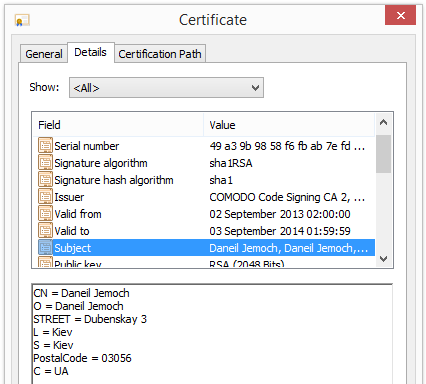This screenshot has height=384, width=426.
Task: Click the field list scroll down arrow
Action: click(383, 258)
